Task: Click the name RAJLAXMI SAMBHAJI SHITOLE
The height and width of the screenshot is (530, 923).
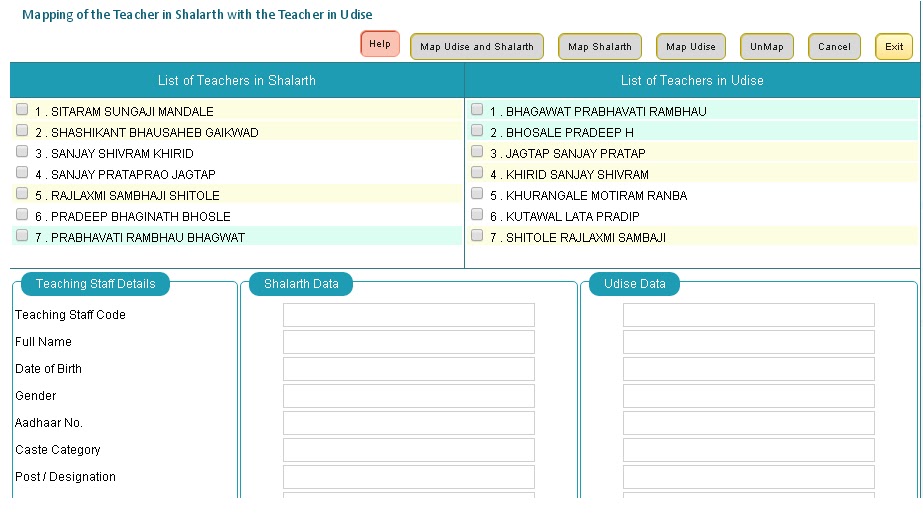Action: click(135, 196)
